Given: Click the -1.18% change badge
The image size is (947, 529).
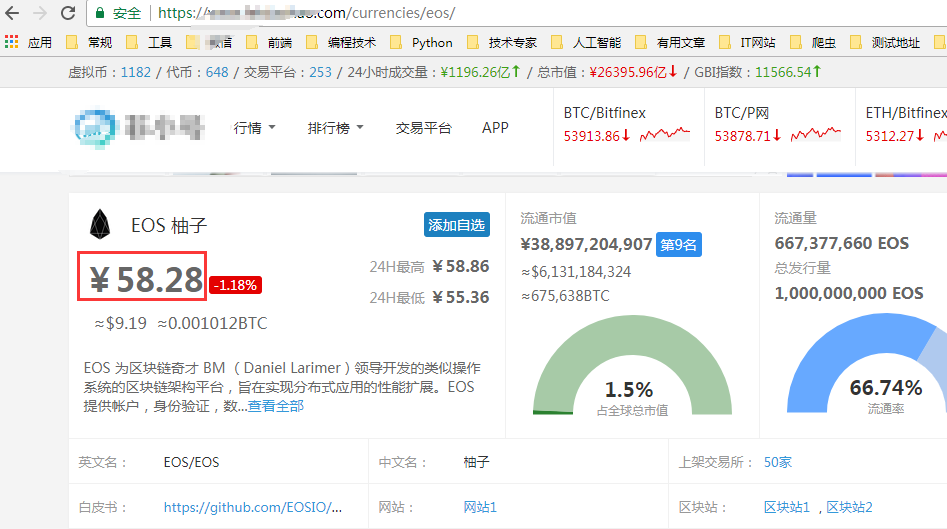Looking at the screenshot, I should (235, 285).
